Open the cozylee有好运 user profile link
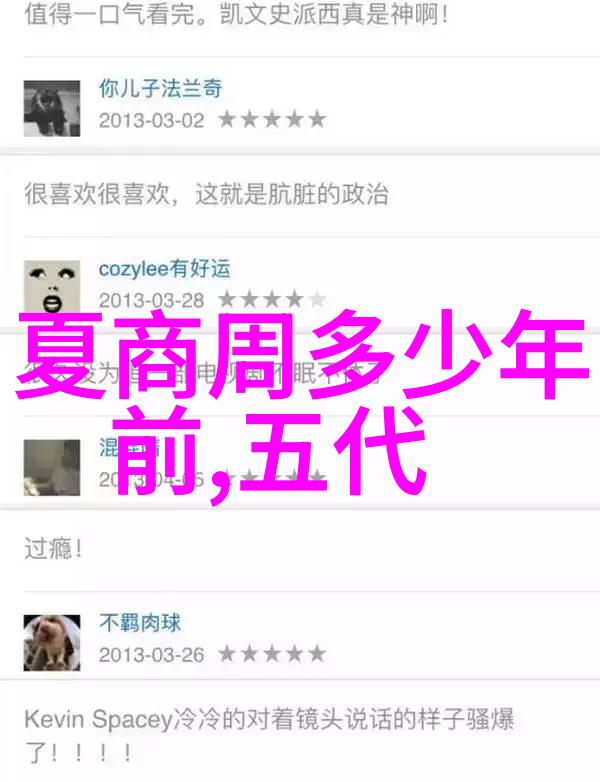The height and width of the screenshot is (782, 600). click(x=165, y=269)
